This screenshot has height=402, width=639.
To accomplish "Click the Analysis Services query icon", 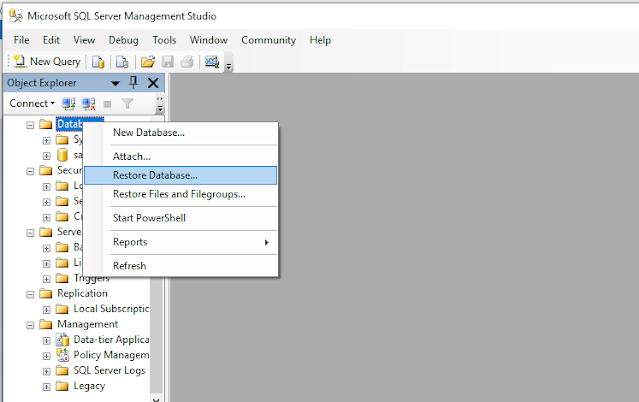I will coord(122,62).
